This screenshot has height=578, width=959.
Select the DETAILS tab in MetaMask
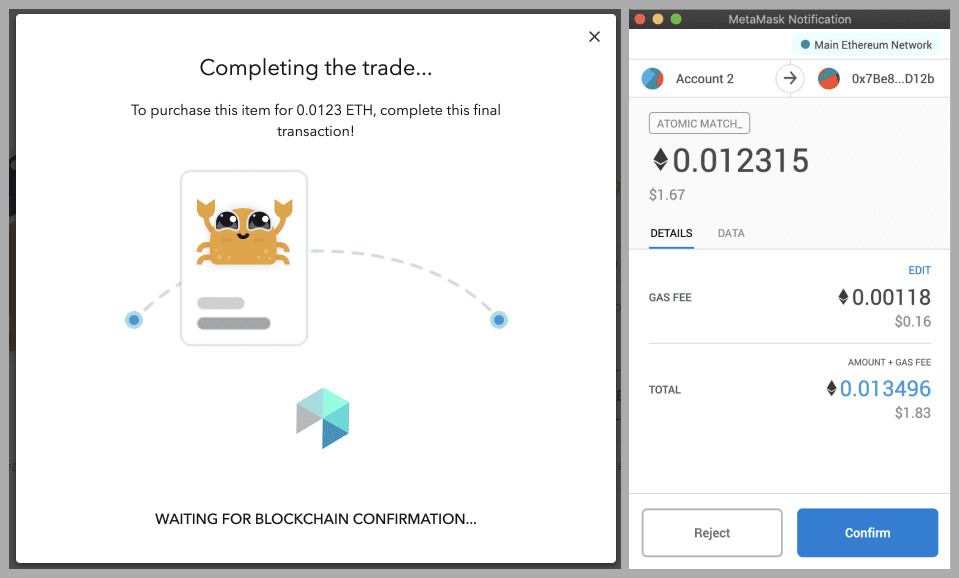(671, 233)
